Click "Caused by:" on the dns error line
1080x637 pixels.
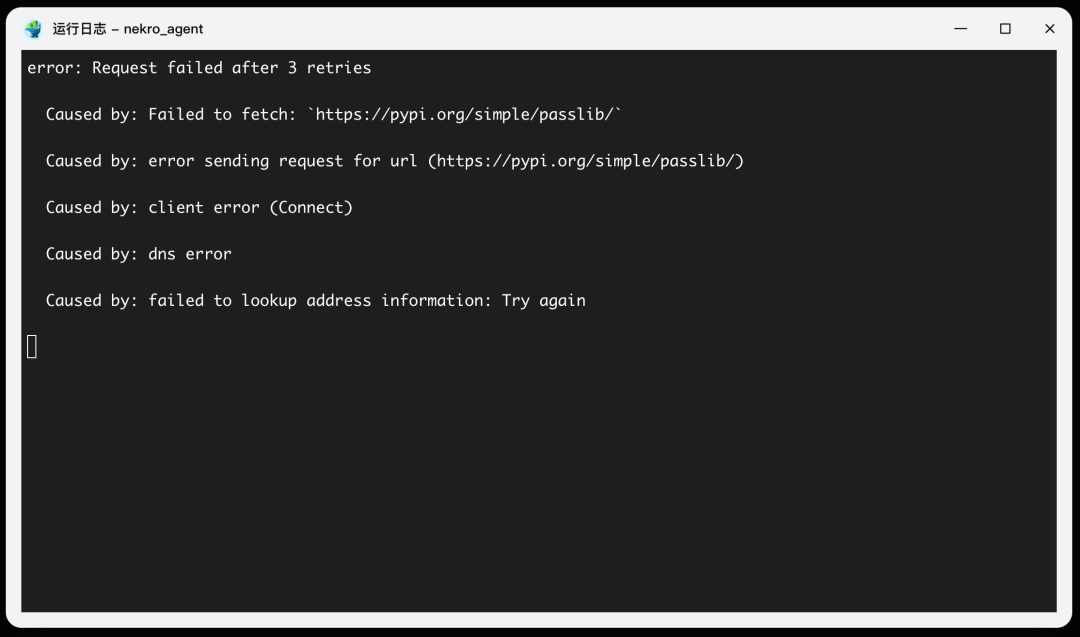pyautogui.click(x=92, y=254)
